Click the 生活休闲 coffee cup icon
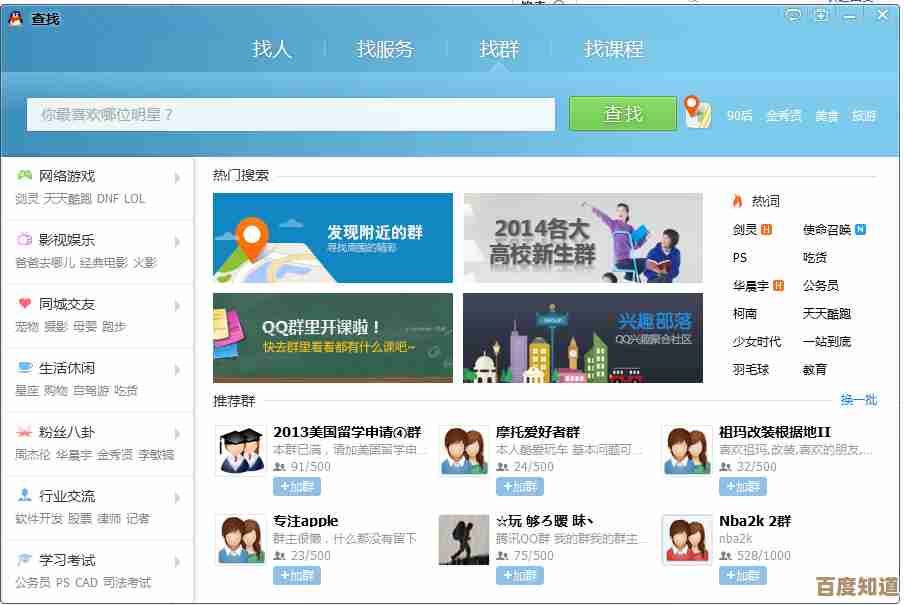 (x=24, y=368)
